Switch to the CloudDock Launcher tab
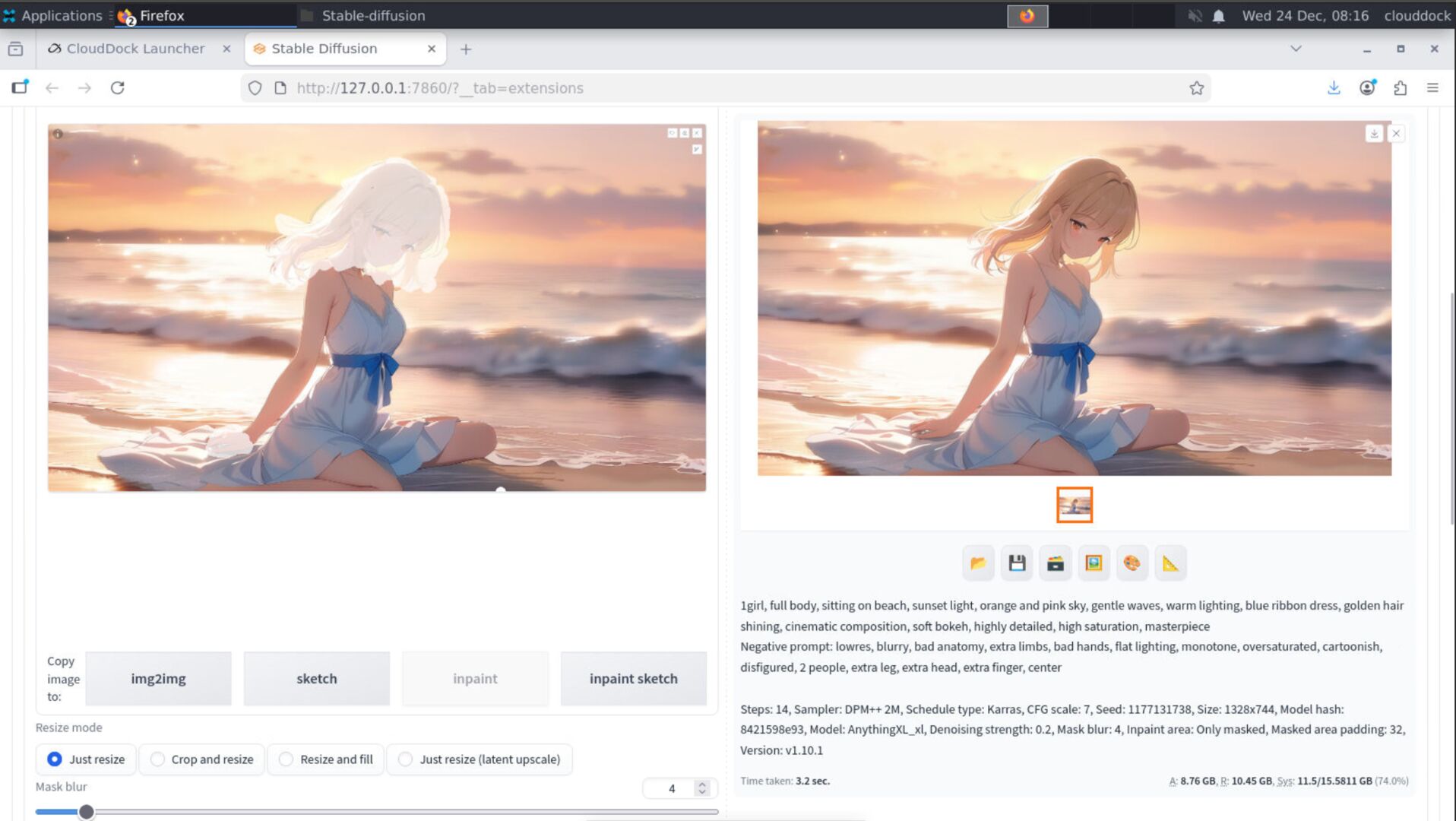1456x821 pixels. (135, 49)
